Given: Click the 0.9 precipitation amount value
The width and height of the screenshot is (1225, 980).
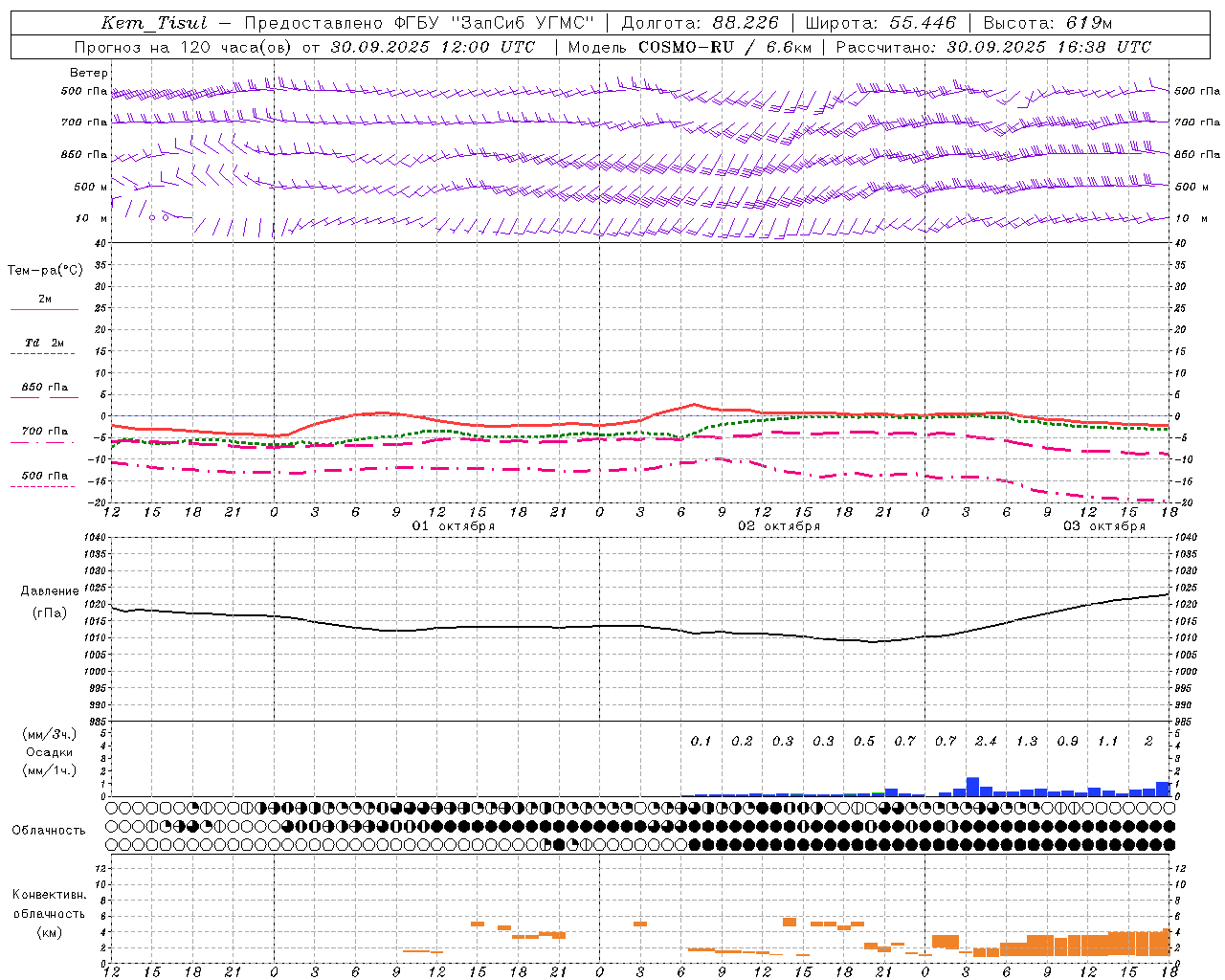Looking at the screenshot, I should click(1067, 741).
